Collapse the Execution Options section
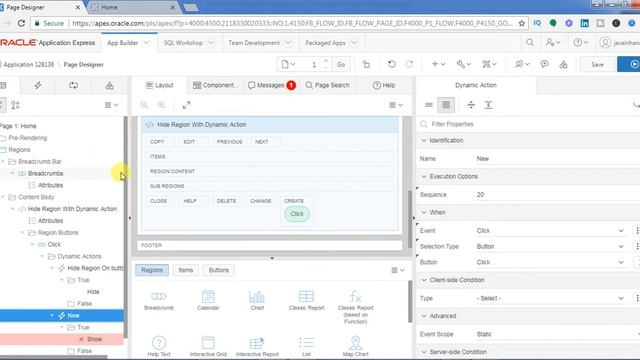The image size is (640, 360). point(424,176)
